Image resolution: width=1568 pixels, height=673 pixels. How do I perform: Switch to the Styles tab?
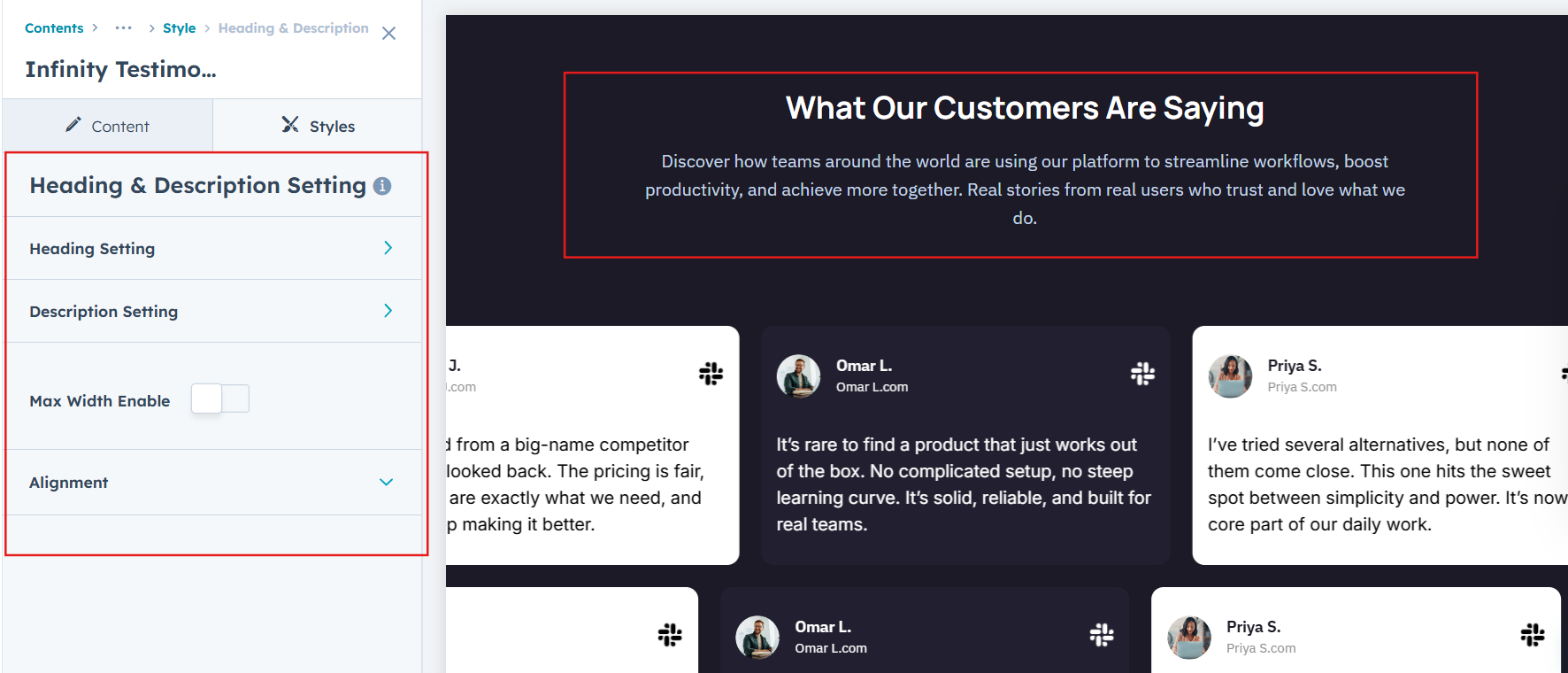[318, 126]
